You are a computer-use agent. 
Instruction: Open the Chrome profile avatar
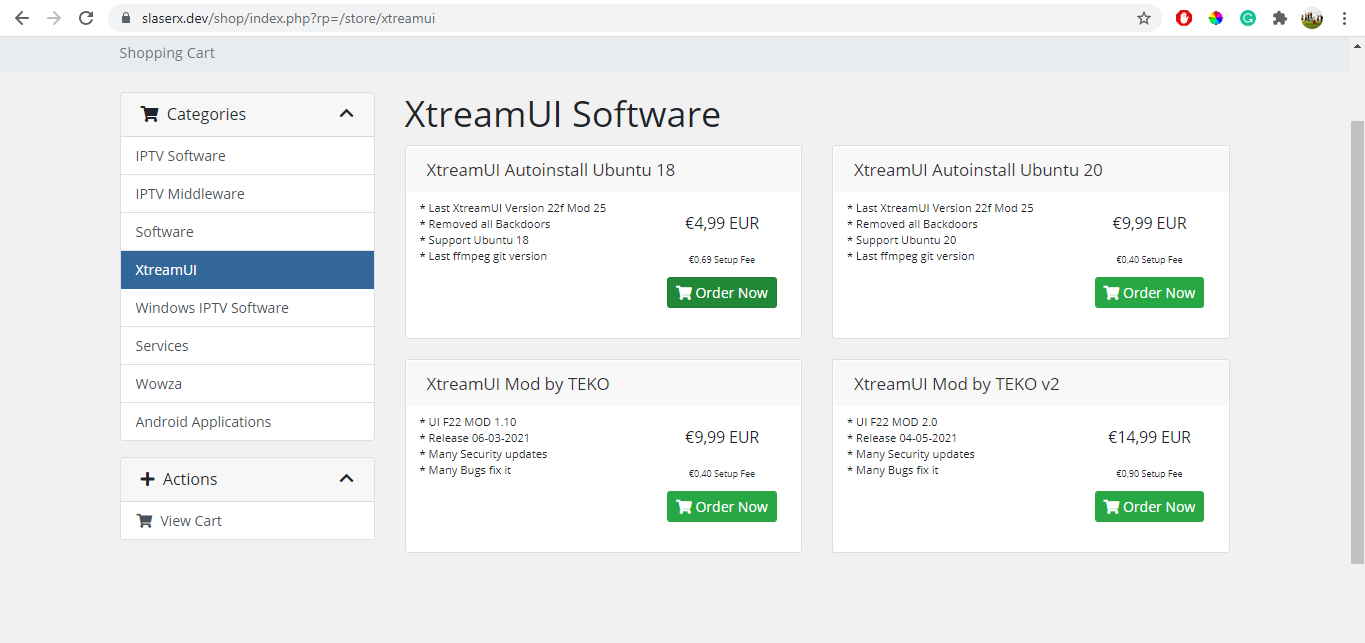pos(1312,18)
